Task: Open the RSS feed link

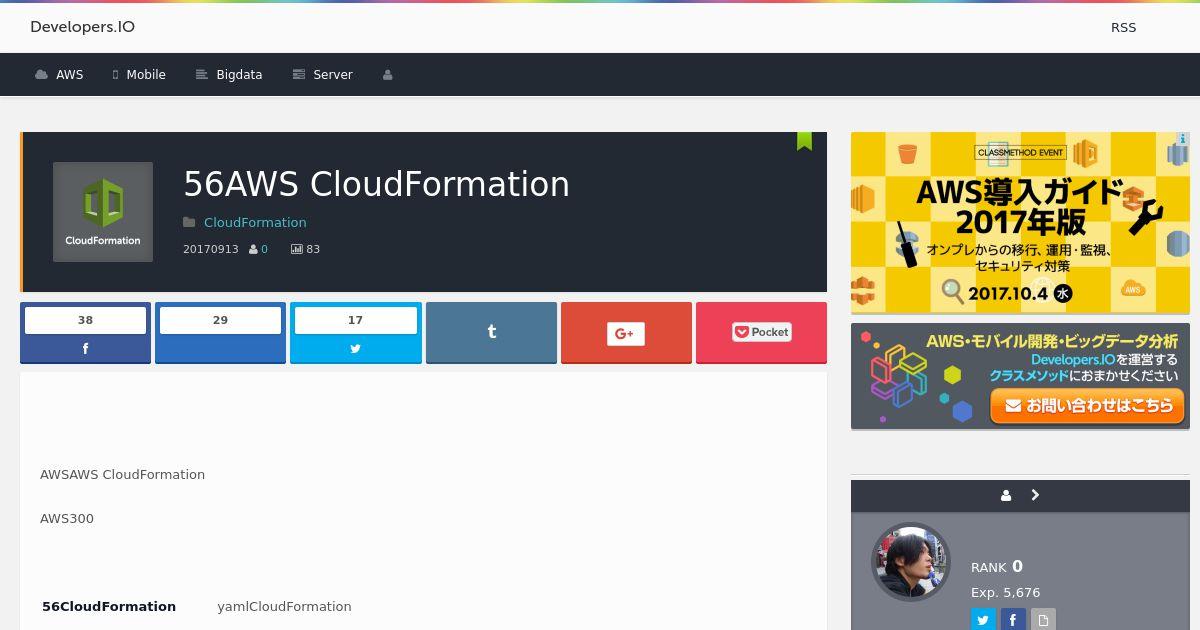Action: pos(1123,28)
